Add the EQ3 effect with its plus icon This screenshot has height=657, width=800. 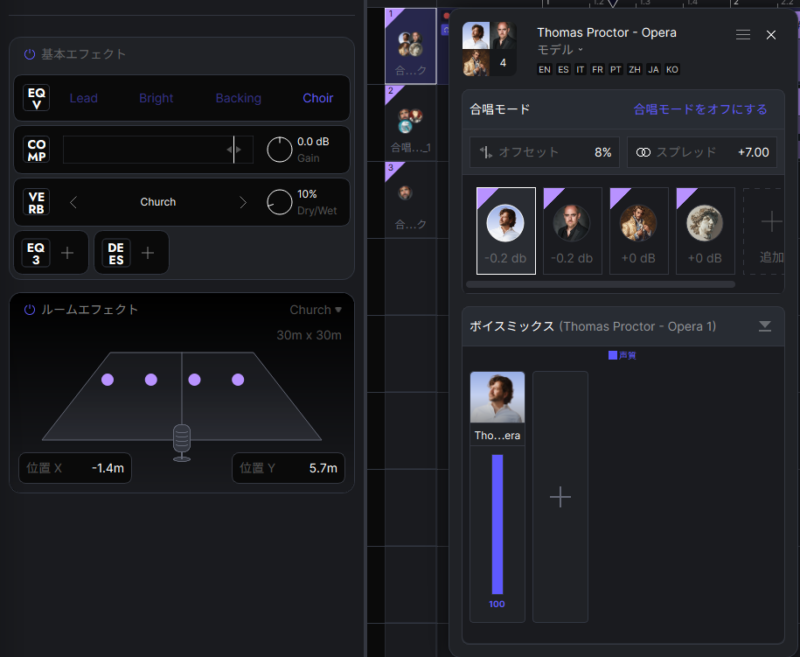click(67, 253)
